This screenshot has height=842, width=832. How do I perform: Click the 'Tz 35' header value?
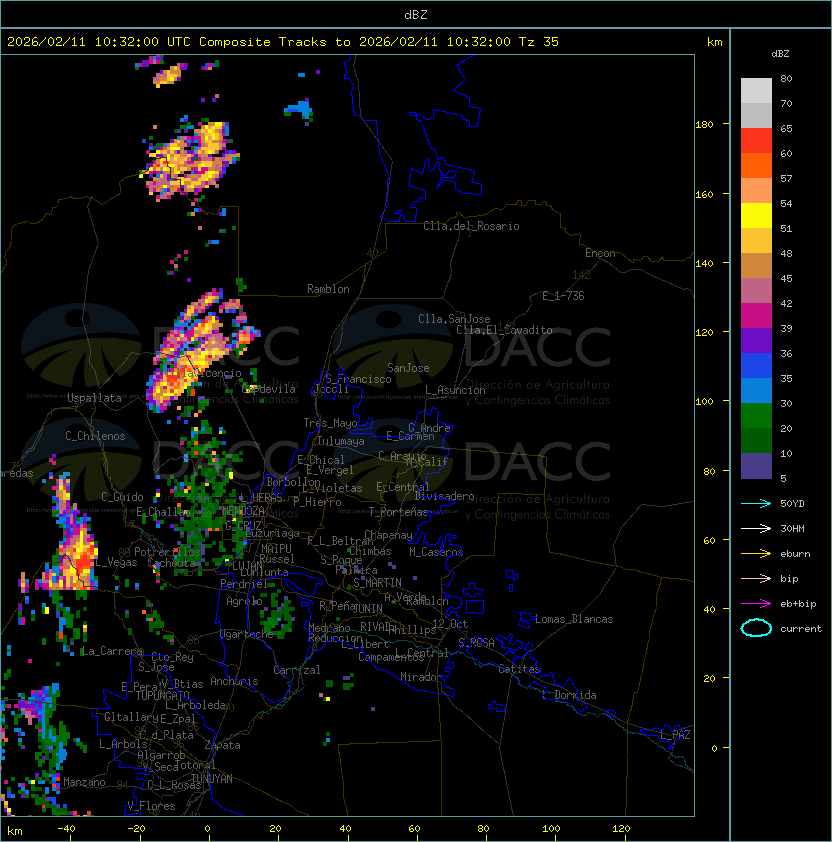pyautogui.click(x=539, y=42)
